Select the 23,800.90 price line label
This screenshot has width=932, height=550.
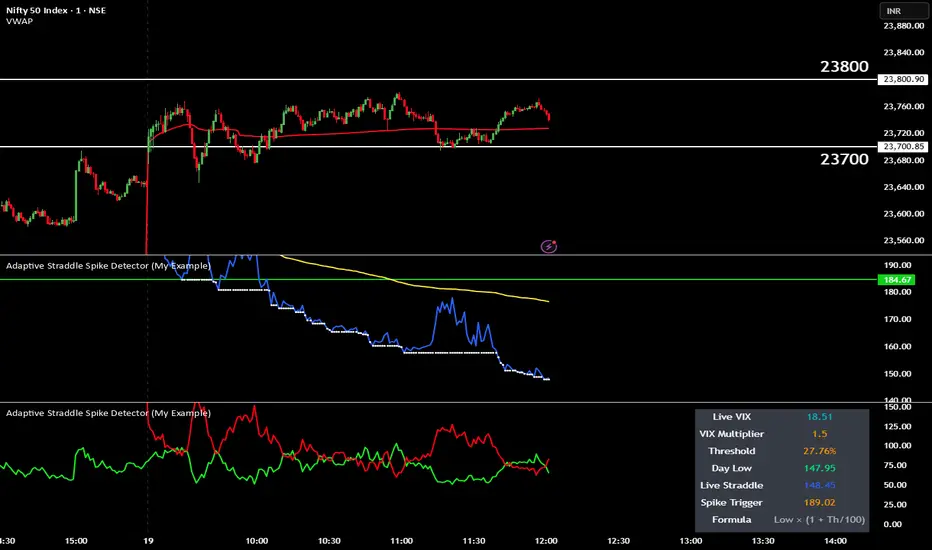903,79
